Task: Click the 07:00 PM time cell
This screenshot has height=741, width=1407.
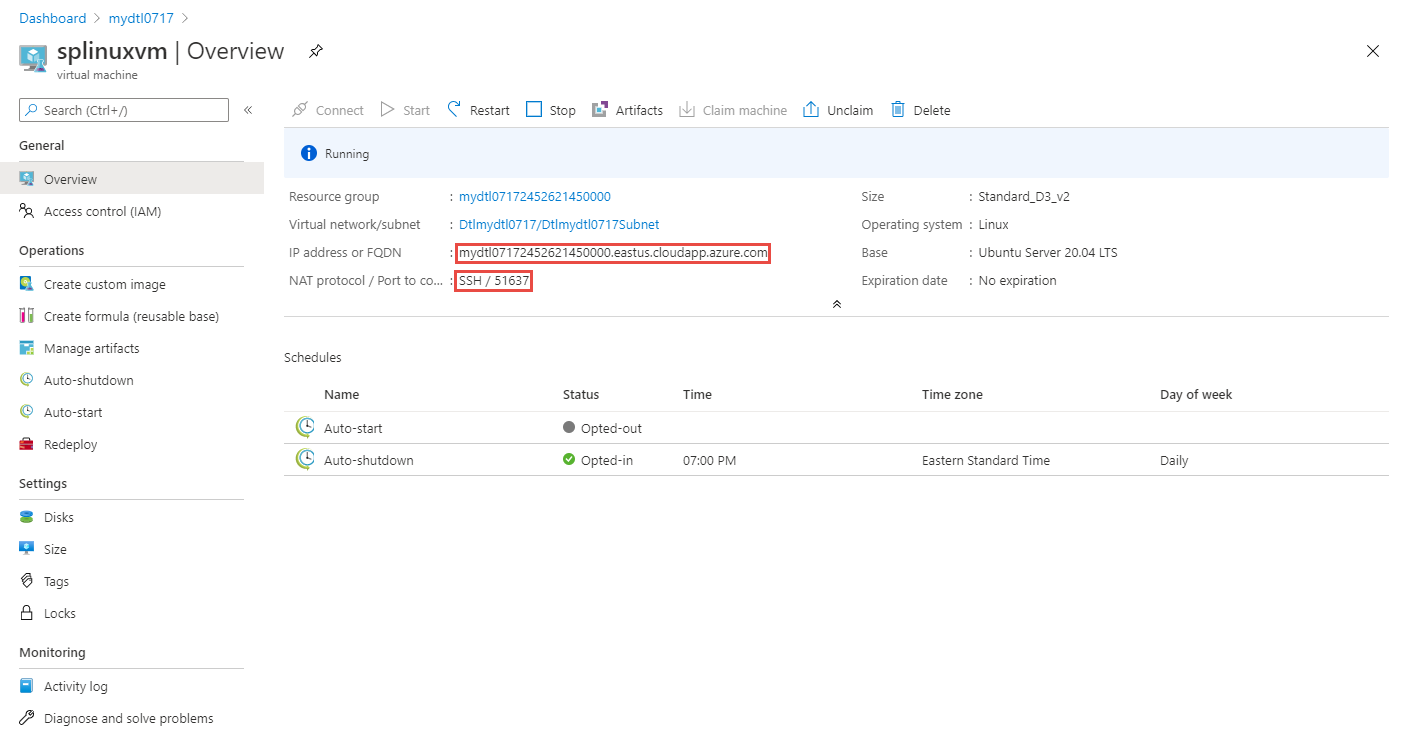Action: pyautogui.click(x=710, y=461)
